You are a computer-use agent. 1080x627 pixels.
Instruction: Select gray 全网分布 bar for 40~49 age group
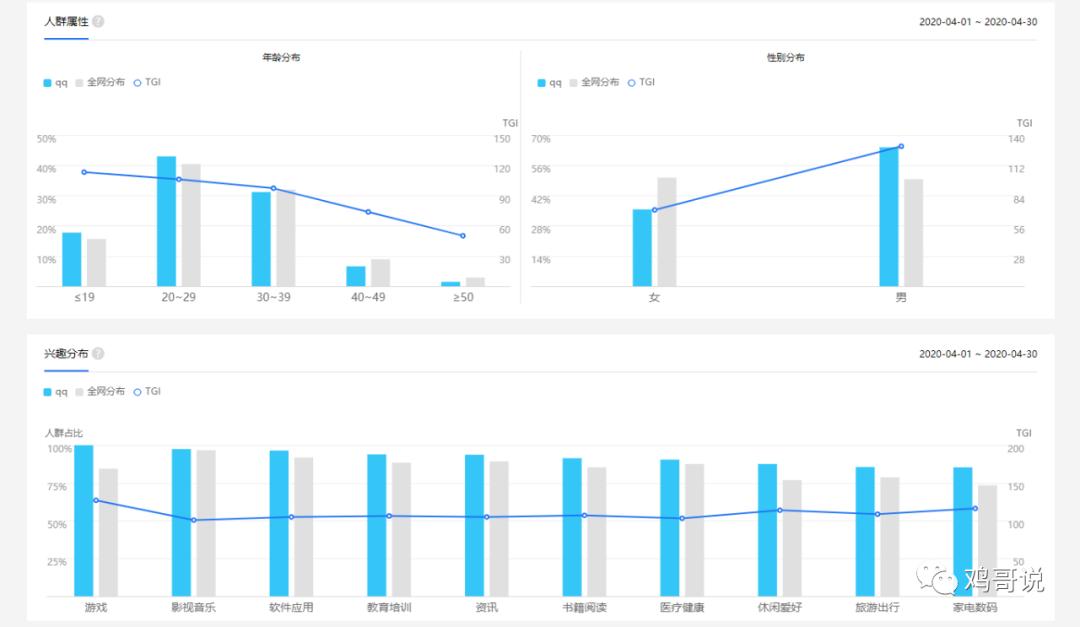coord(380,273)
